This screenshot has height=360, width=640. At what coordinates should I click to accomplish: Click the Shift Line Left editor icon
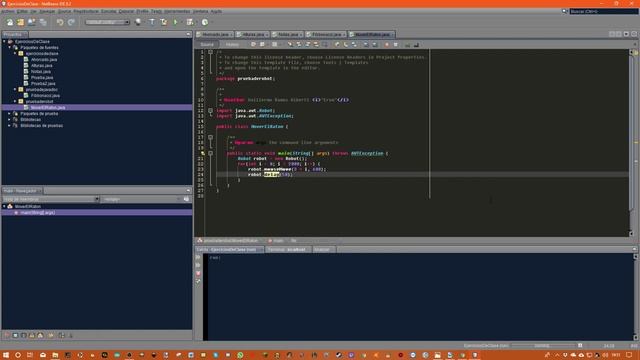(x=366, y=44)
